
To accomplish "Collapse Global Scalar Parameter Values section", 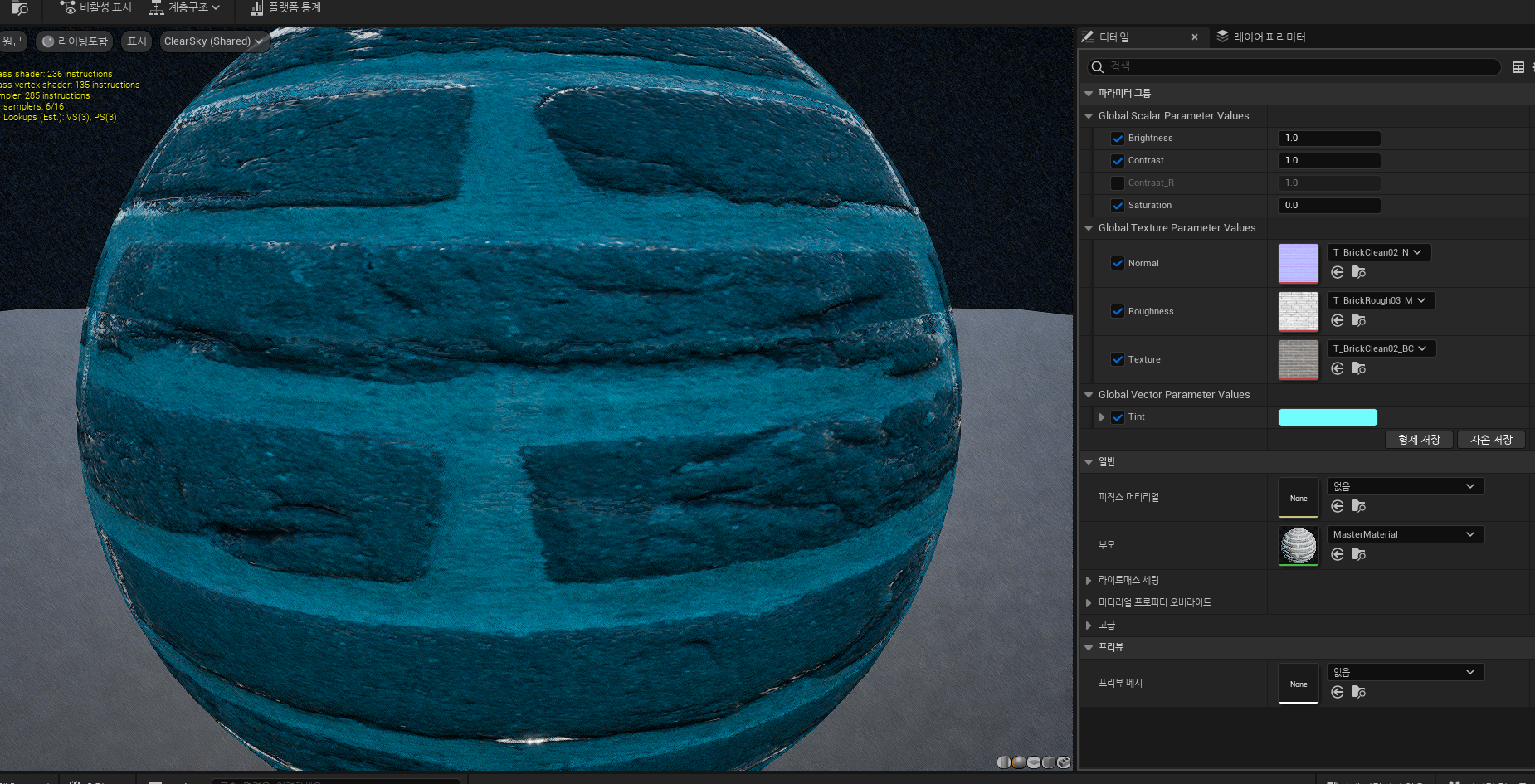I will tap(1089, 116).
